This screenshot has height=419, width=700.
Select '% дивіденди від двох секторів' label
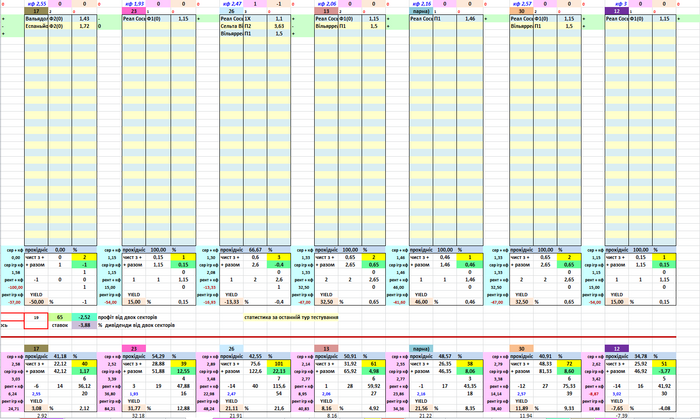coord(137,325)
